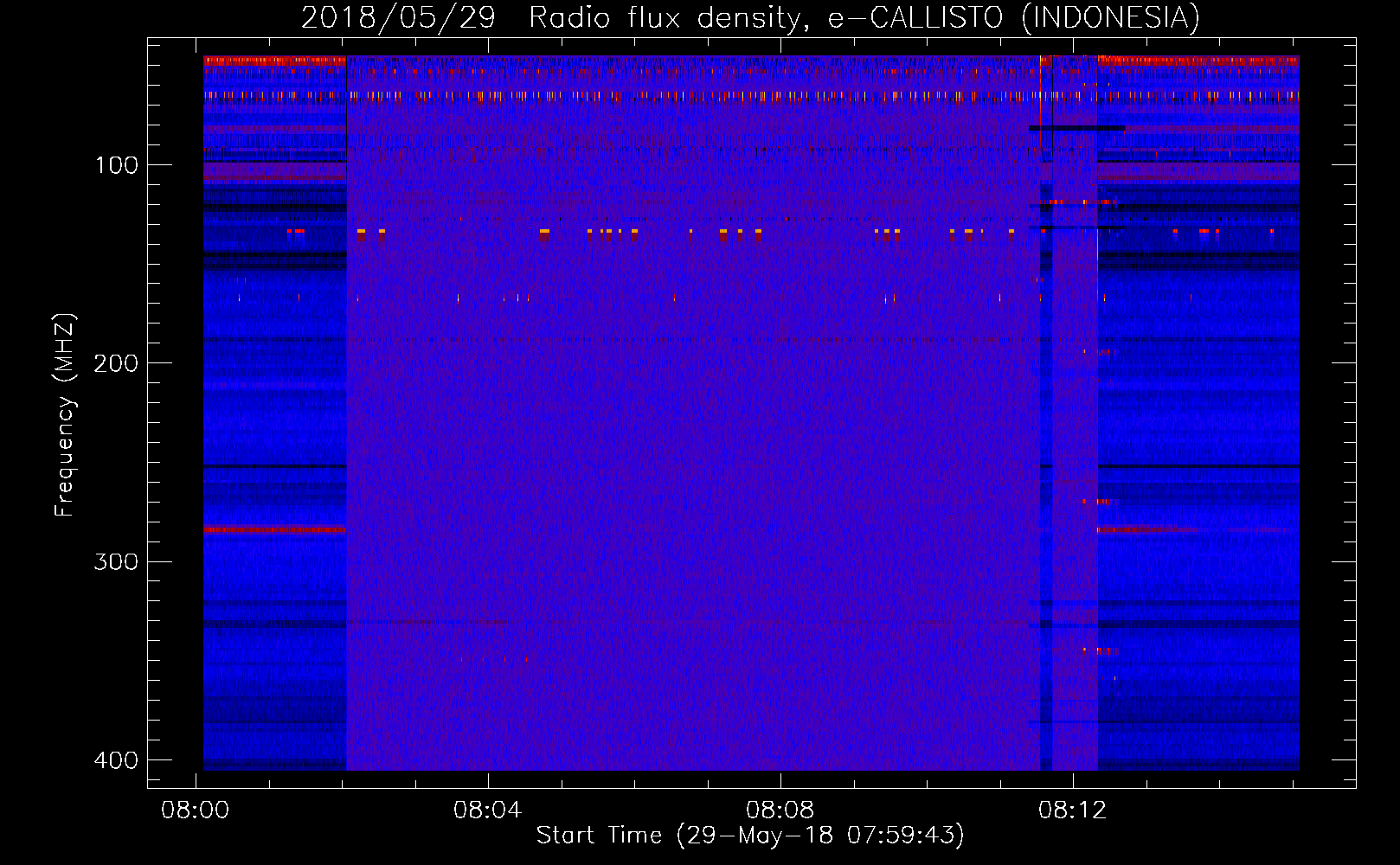Click the 100 tick label on the frequency axis

[116, 165]
